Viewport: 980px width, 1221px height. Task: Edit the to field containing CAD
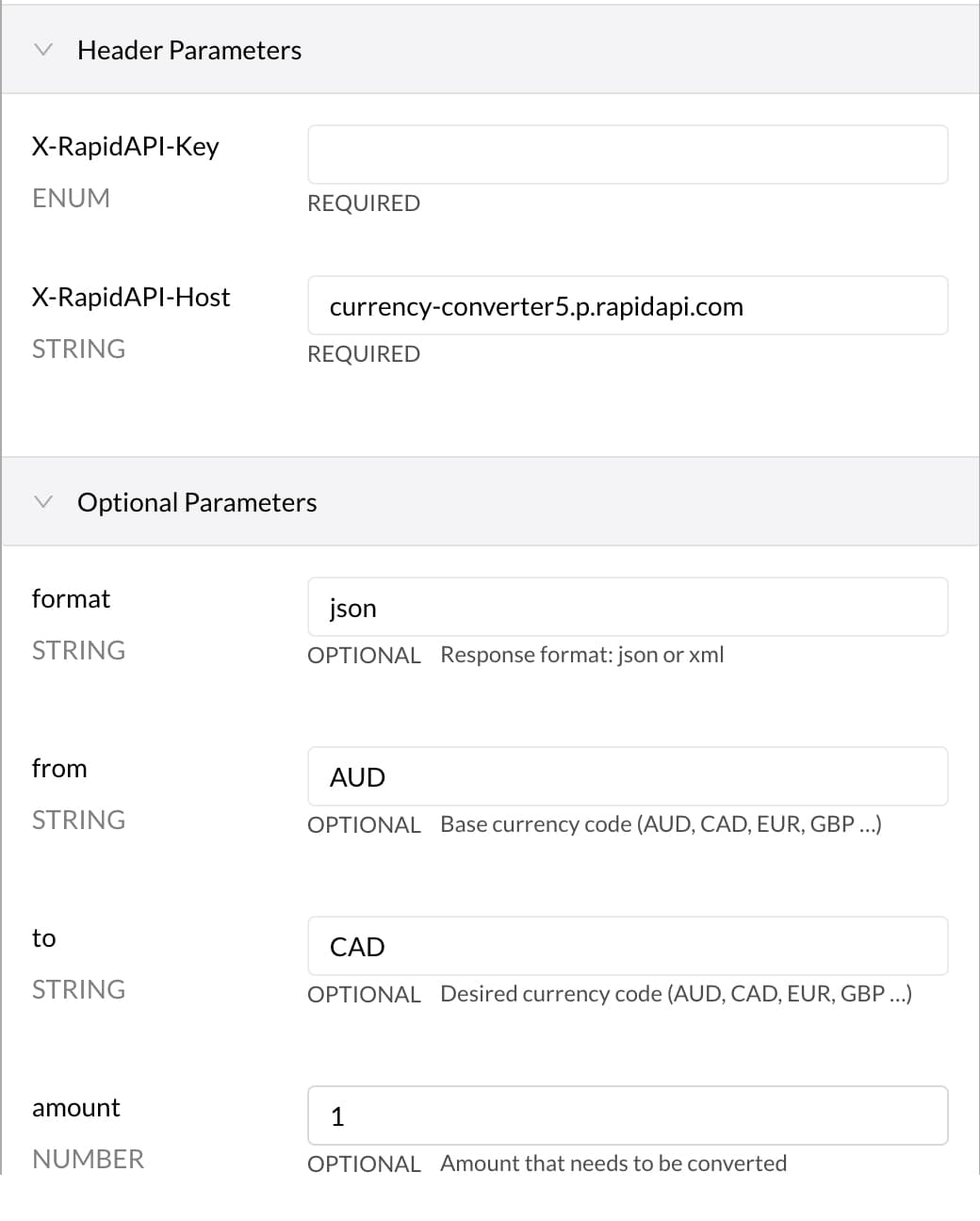coord(628,946)
